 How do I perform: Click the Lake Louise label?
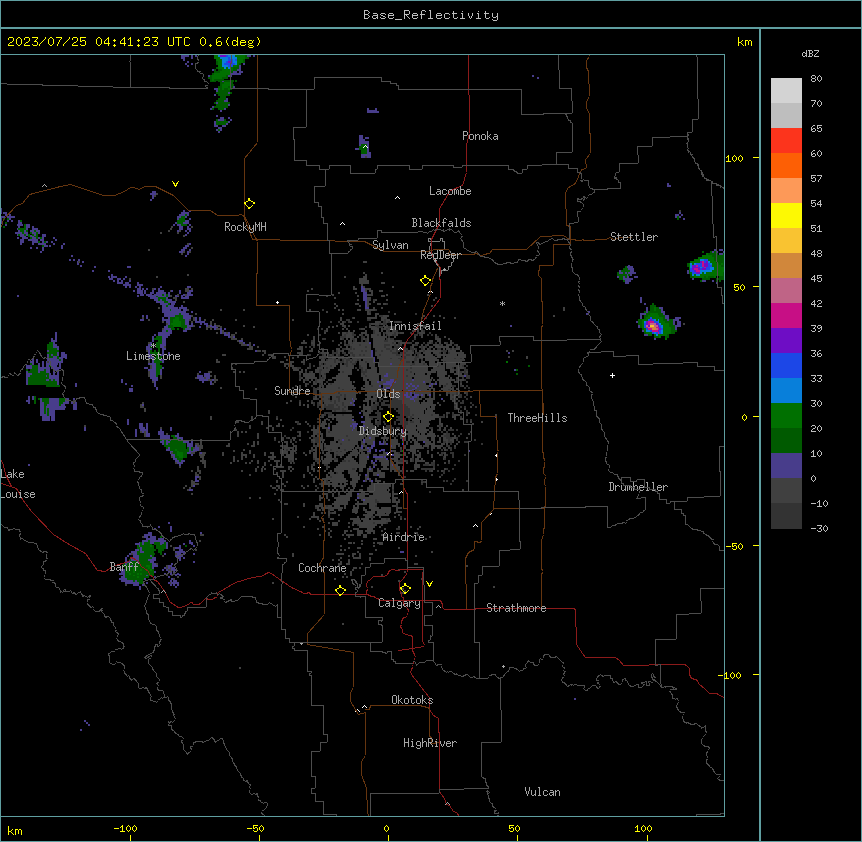[x=16, y=484]
